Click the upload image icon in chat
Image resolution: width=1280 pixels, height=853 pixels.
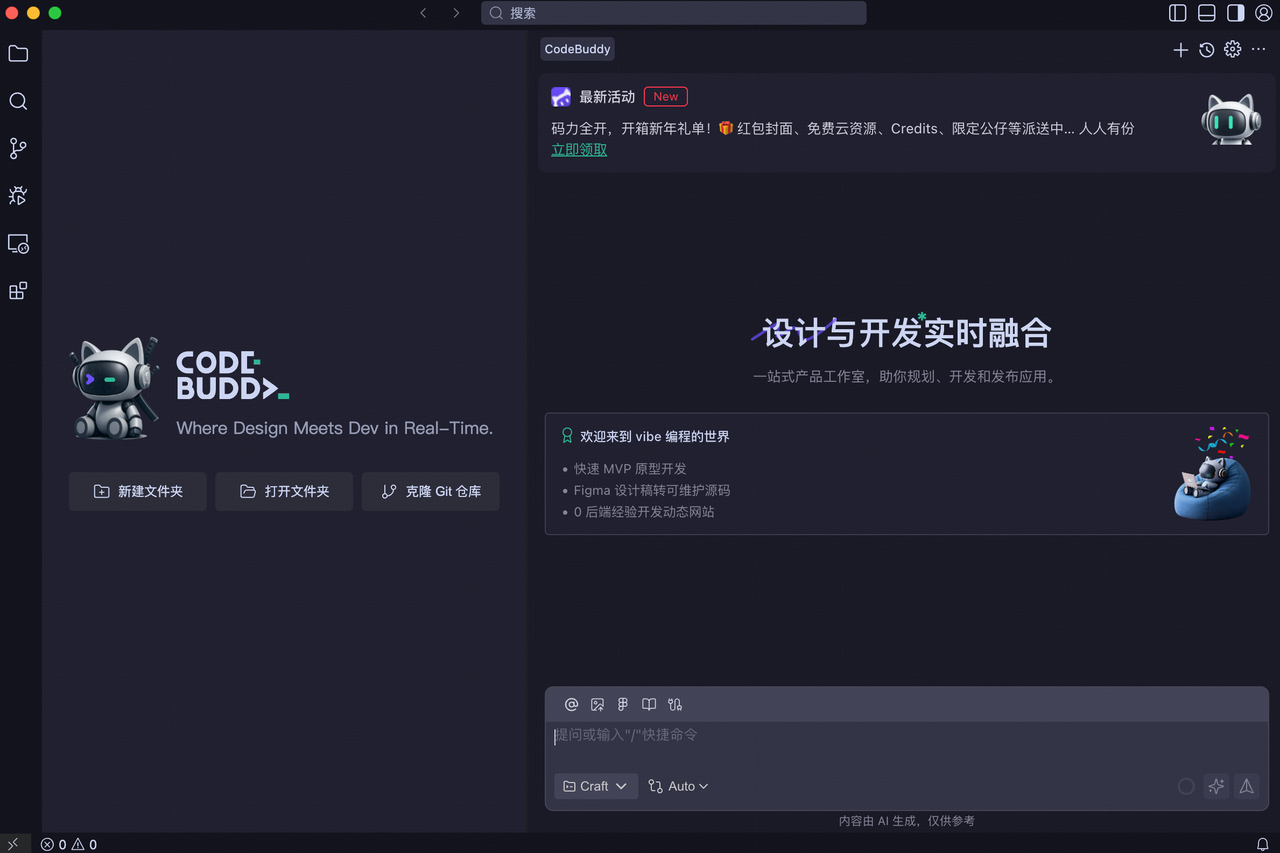pyautogui.click(x=597, y=704)
